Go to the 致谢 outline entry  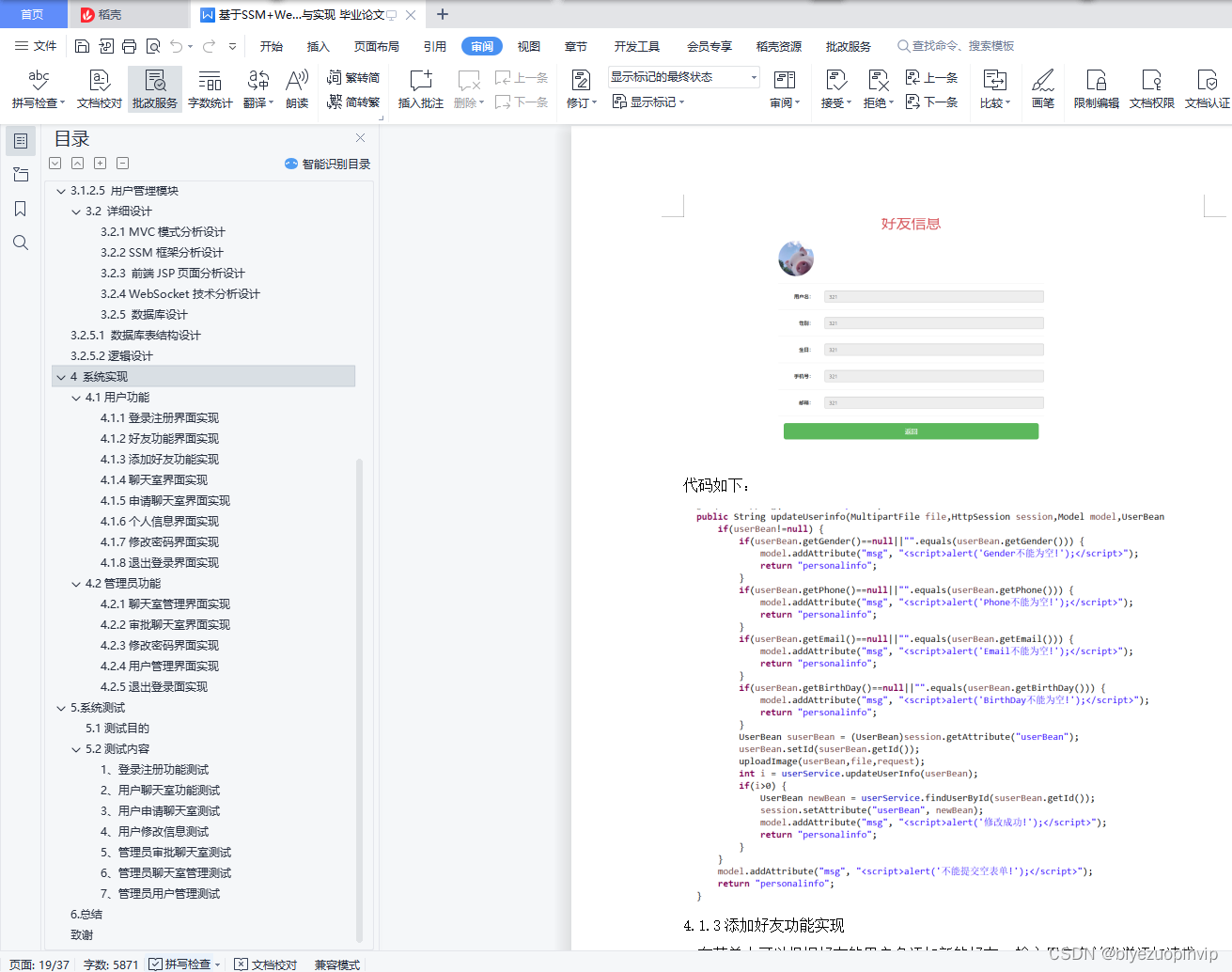click(82, 935)
